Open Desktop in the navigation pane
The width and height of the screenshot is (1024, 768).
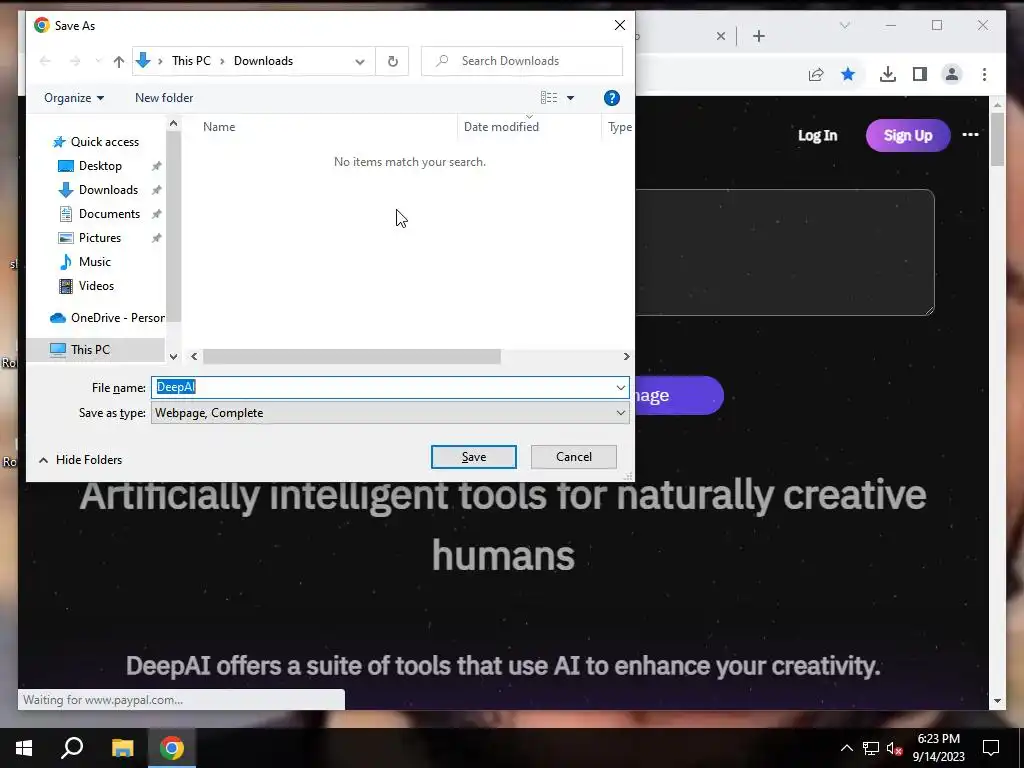pos(100,166)
